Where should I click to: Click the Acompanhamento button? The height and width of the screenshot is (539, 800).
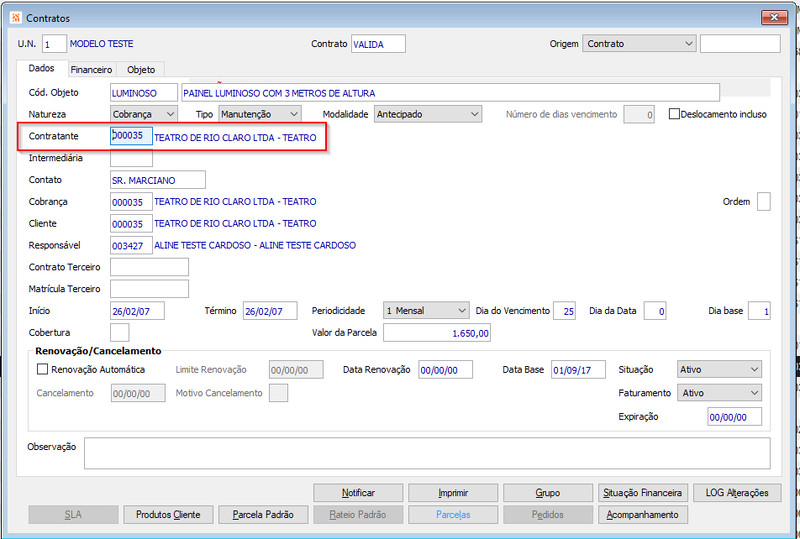click(x=643, y=514)
